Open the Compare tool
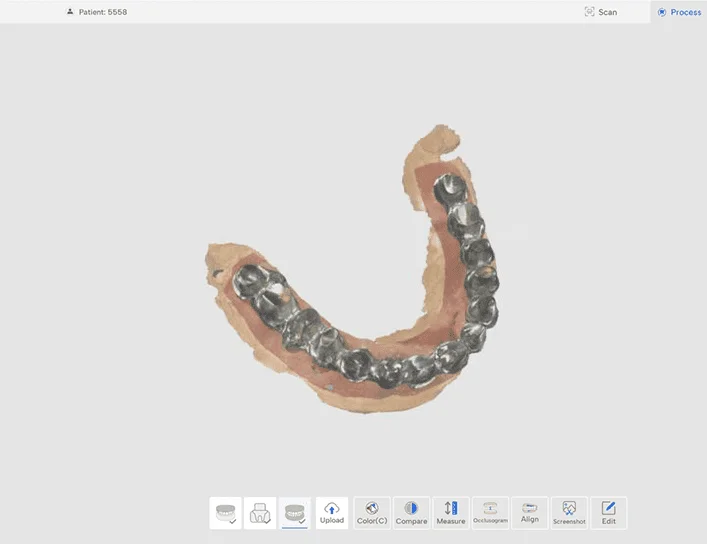 [411, 513]
